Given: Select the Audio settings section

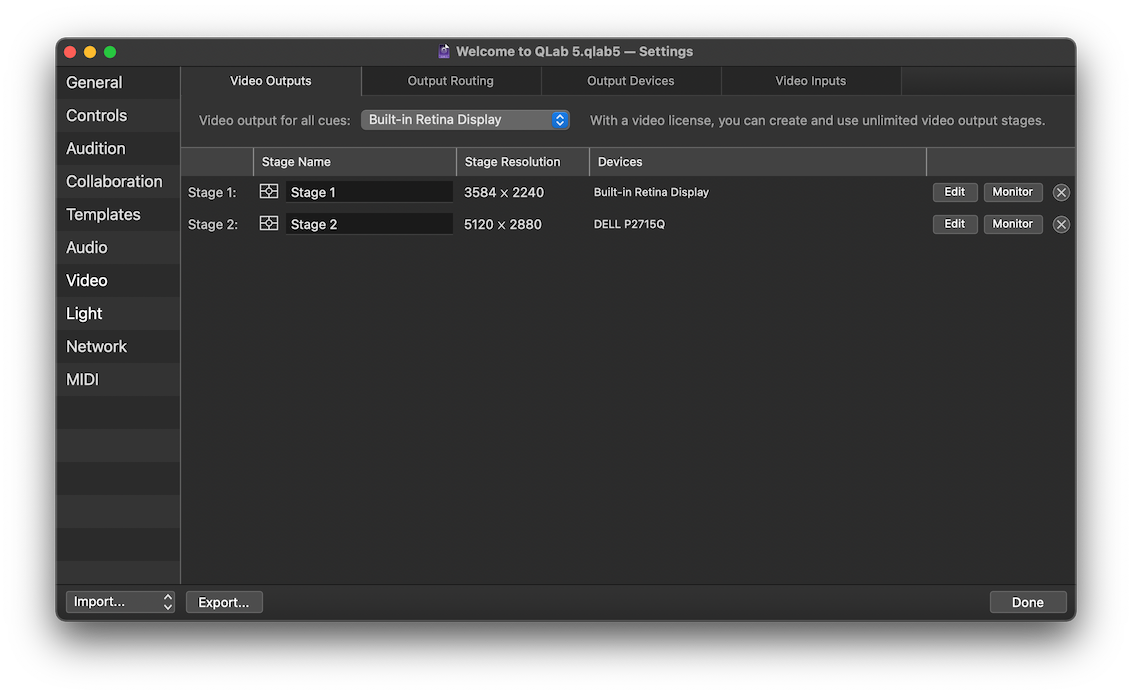Looking at the screenshot, I should 86,247.
